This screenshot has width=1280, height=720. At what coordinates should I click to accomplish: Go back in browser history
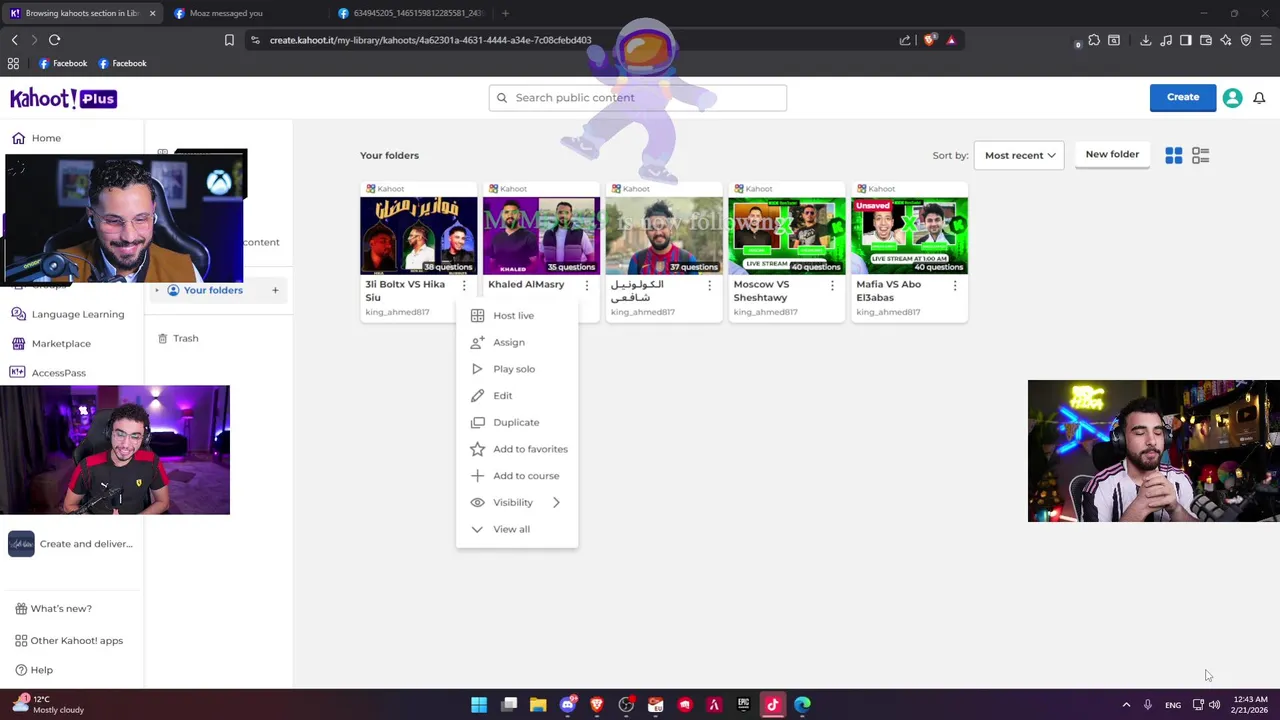(x=14, y=40)
